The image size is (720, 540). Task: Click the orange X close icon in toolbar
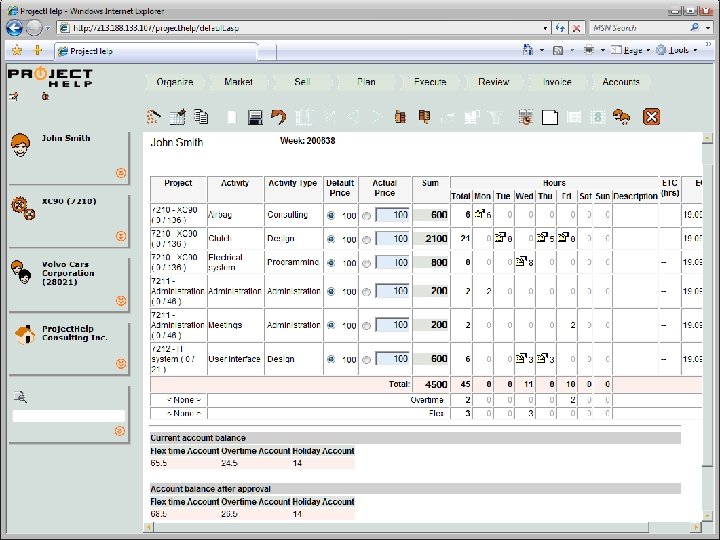[x=651, y=117]
